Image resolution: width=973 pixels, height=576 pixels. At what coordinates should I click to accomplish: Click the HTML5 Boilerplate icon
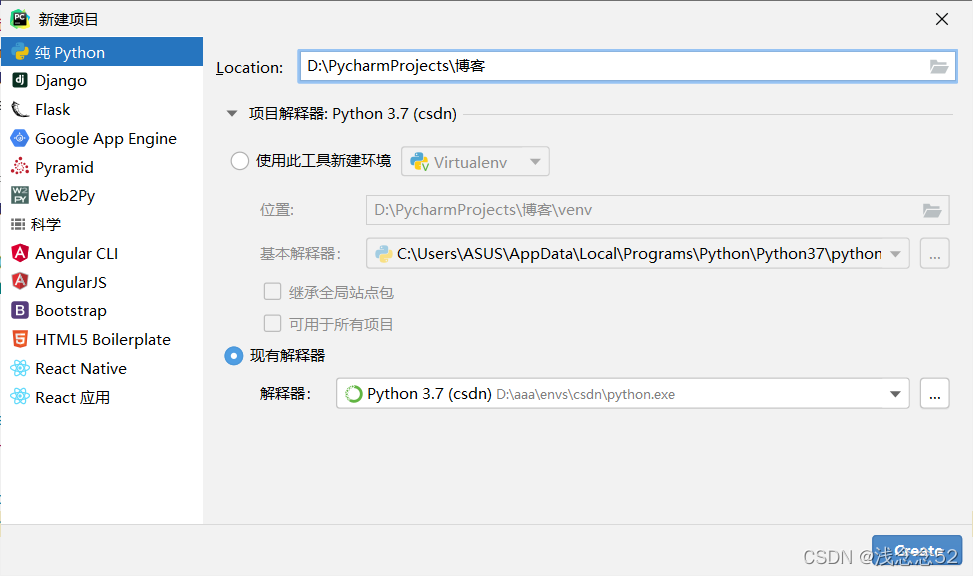point(20,339)
